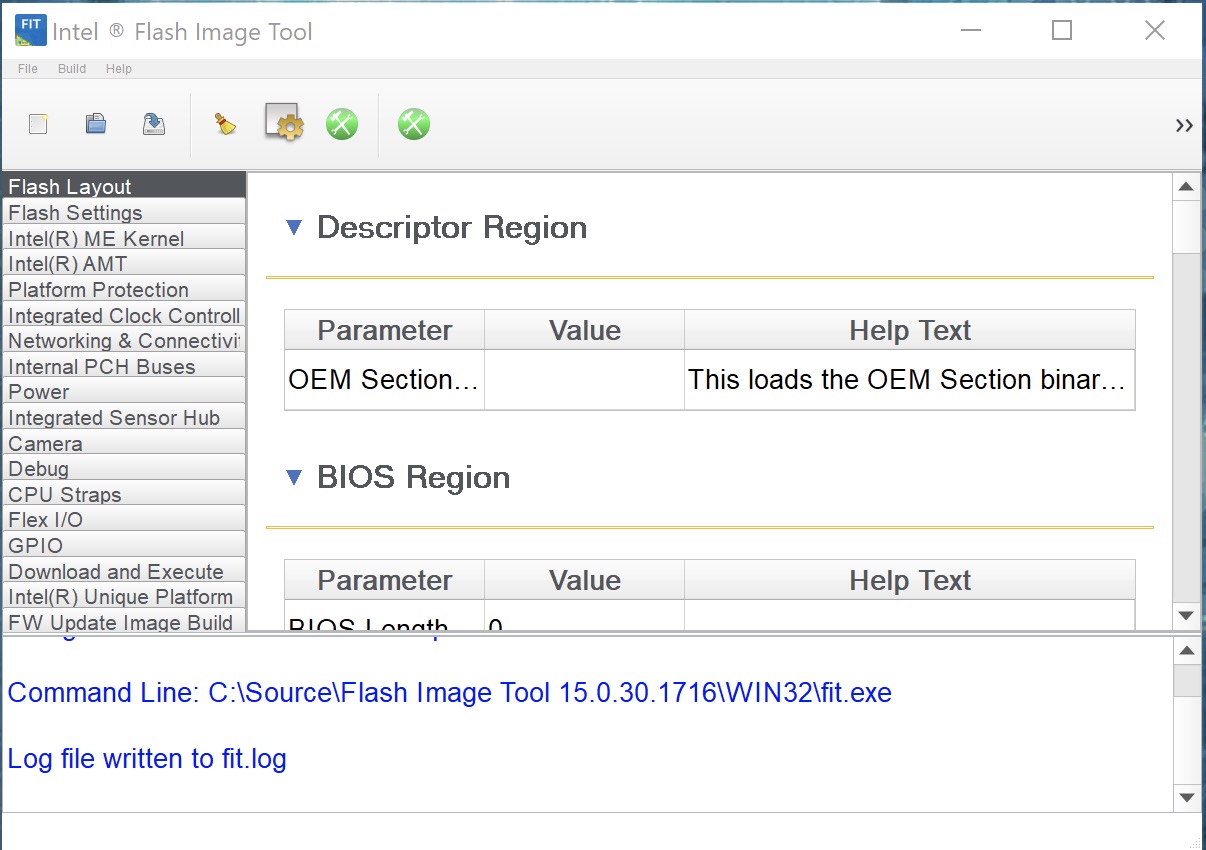This screenshot has height=850, width=1206.
Task: Open the File menu
Action: (28, 69)
